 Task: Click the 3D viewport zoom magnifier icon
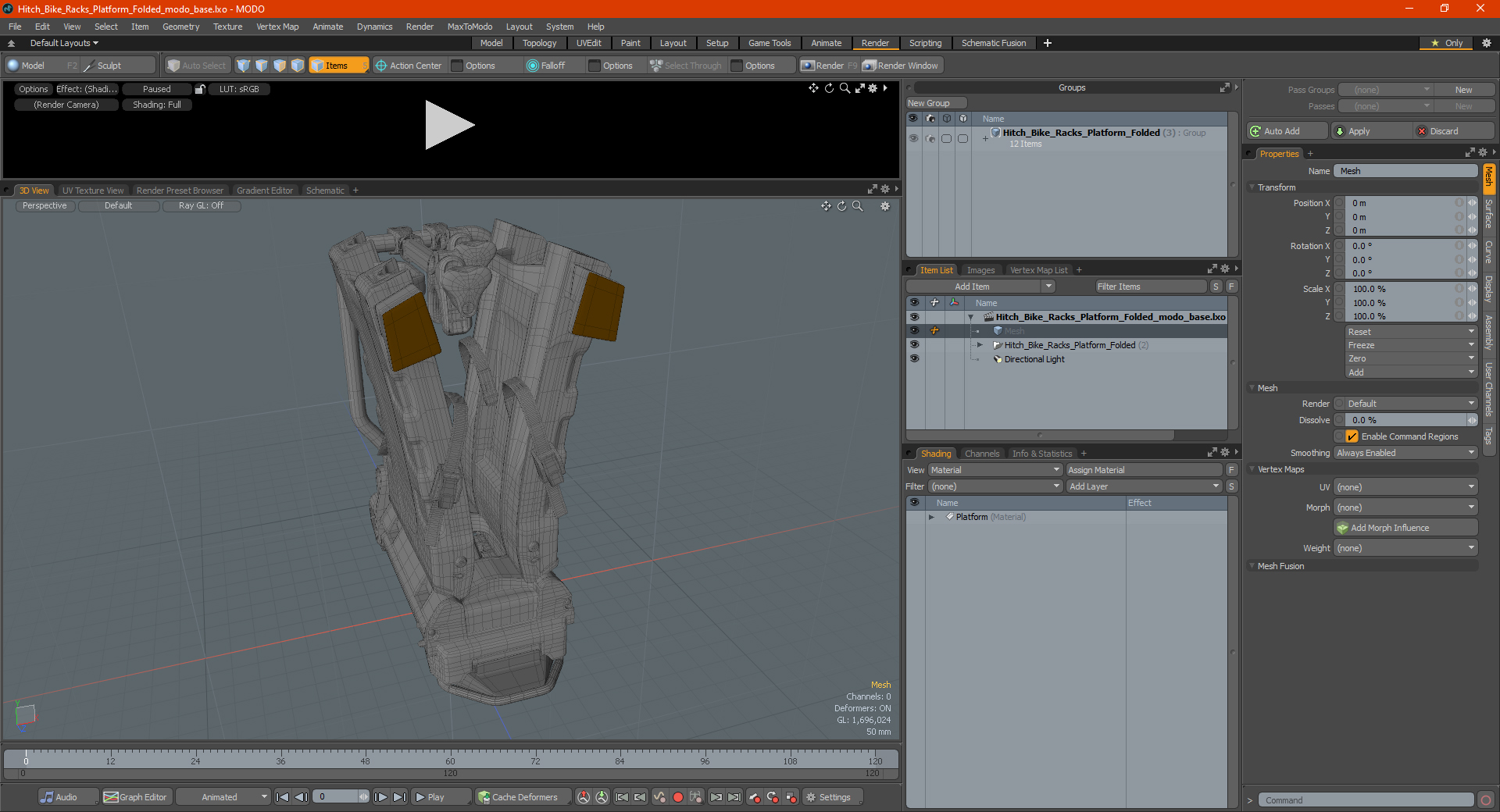[x=858, y=206]
